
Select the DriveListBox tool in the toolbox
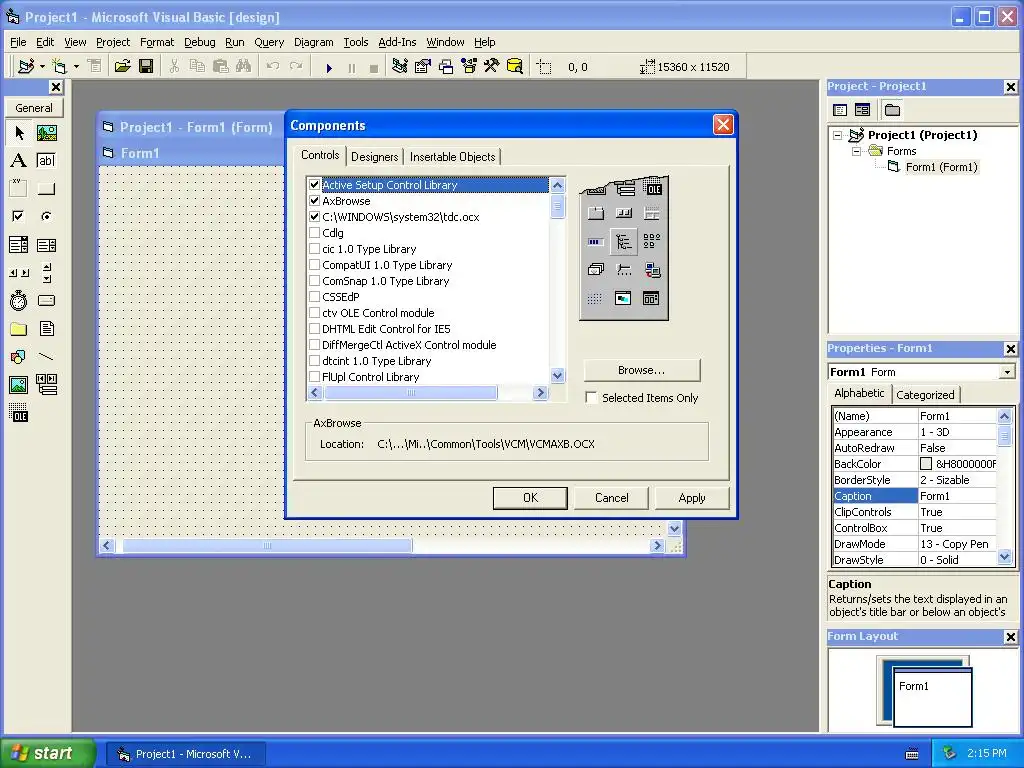coord(46,300)
